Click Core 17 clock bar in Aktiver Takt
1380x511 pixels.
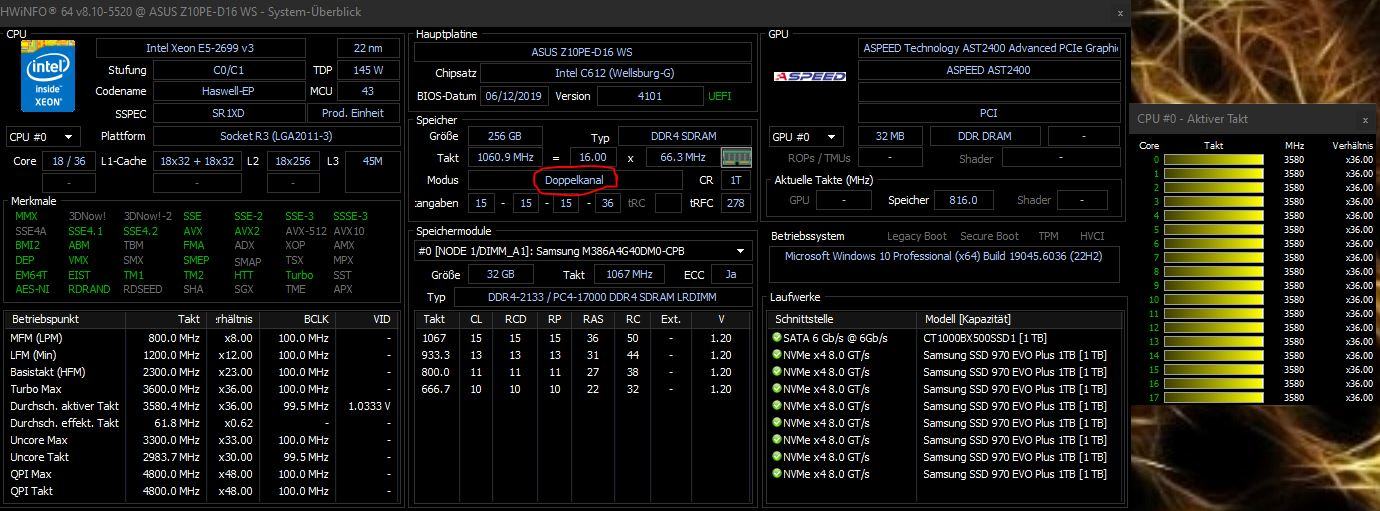point(1213,398)
